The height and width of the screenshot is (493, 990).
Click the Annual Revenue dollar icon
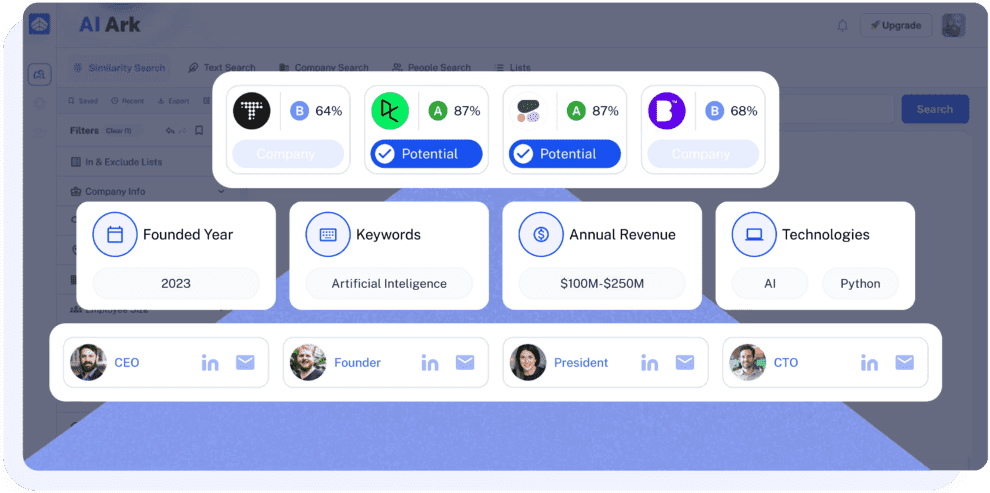tap(540, 234)
